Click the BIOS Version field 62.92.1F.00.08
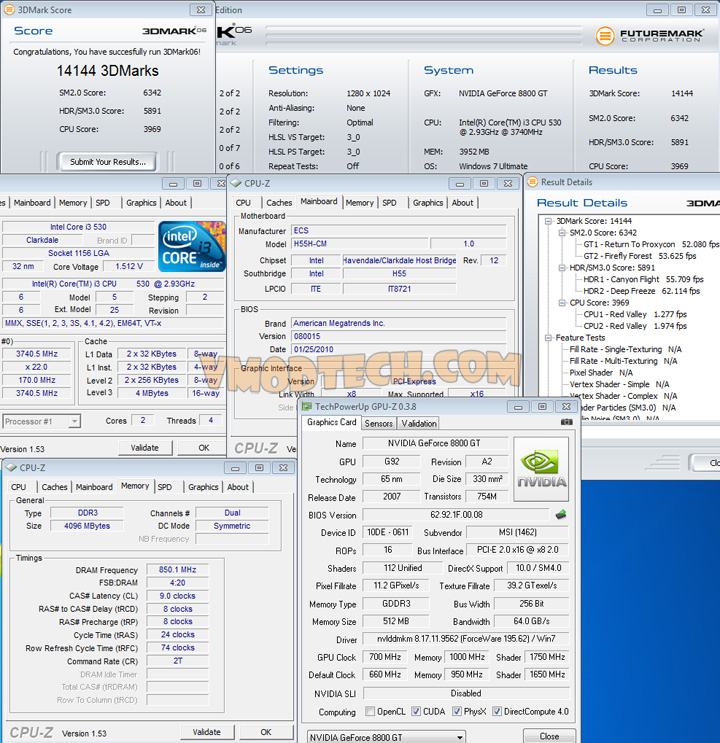Viewport: 720px width, 743px height. [x=456, y=515]
